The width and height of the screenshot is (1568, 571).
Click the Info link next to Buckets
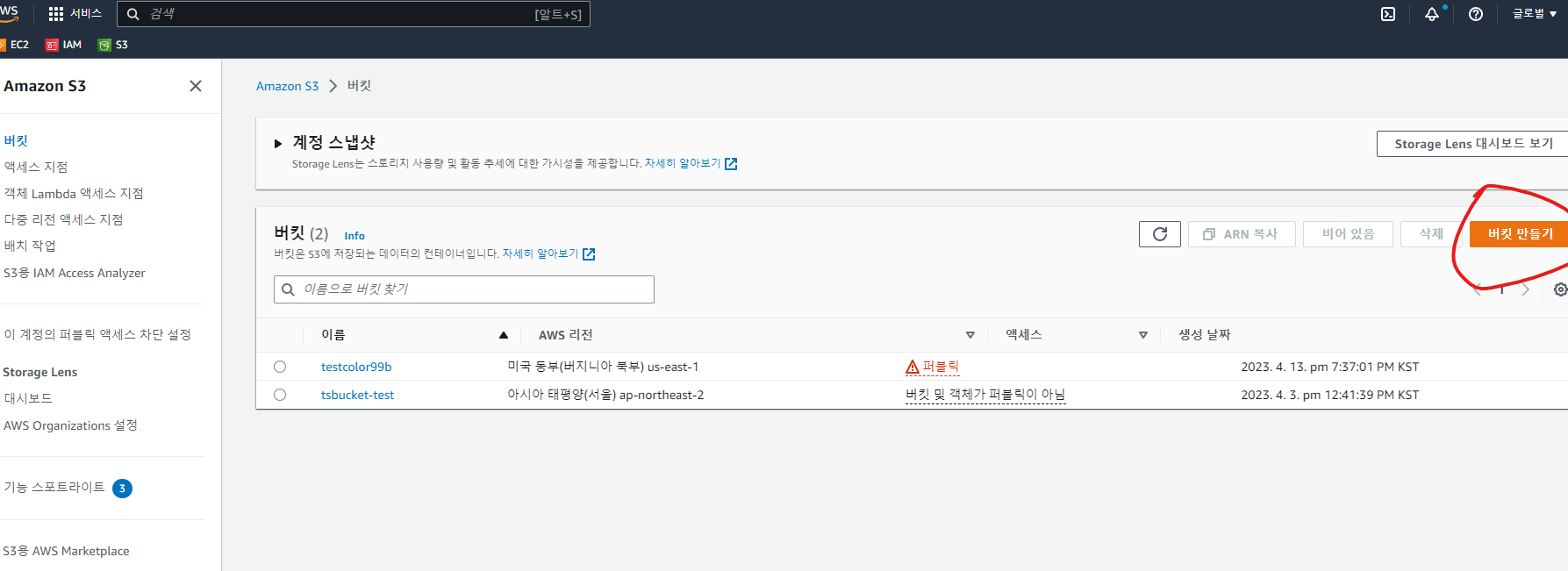click(354, 236)
